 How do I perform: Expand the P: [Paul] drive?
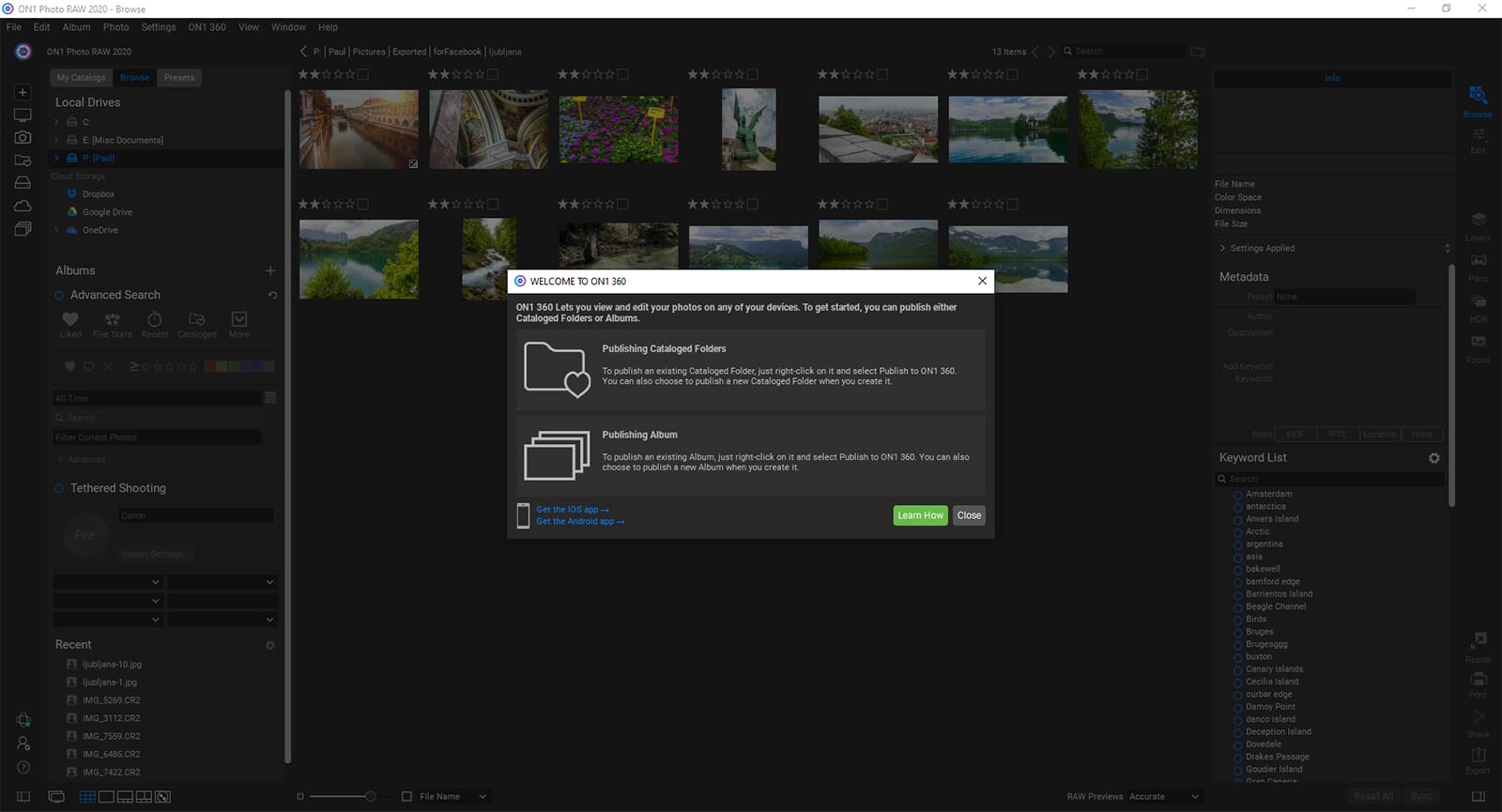(56, 158)
